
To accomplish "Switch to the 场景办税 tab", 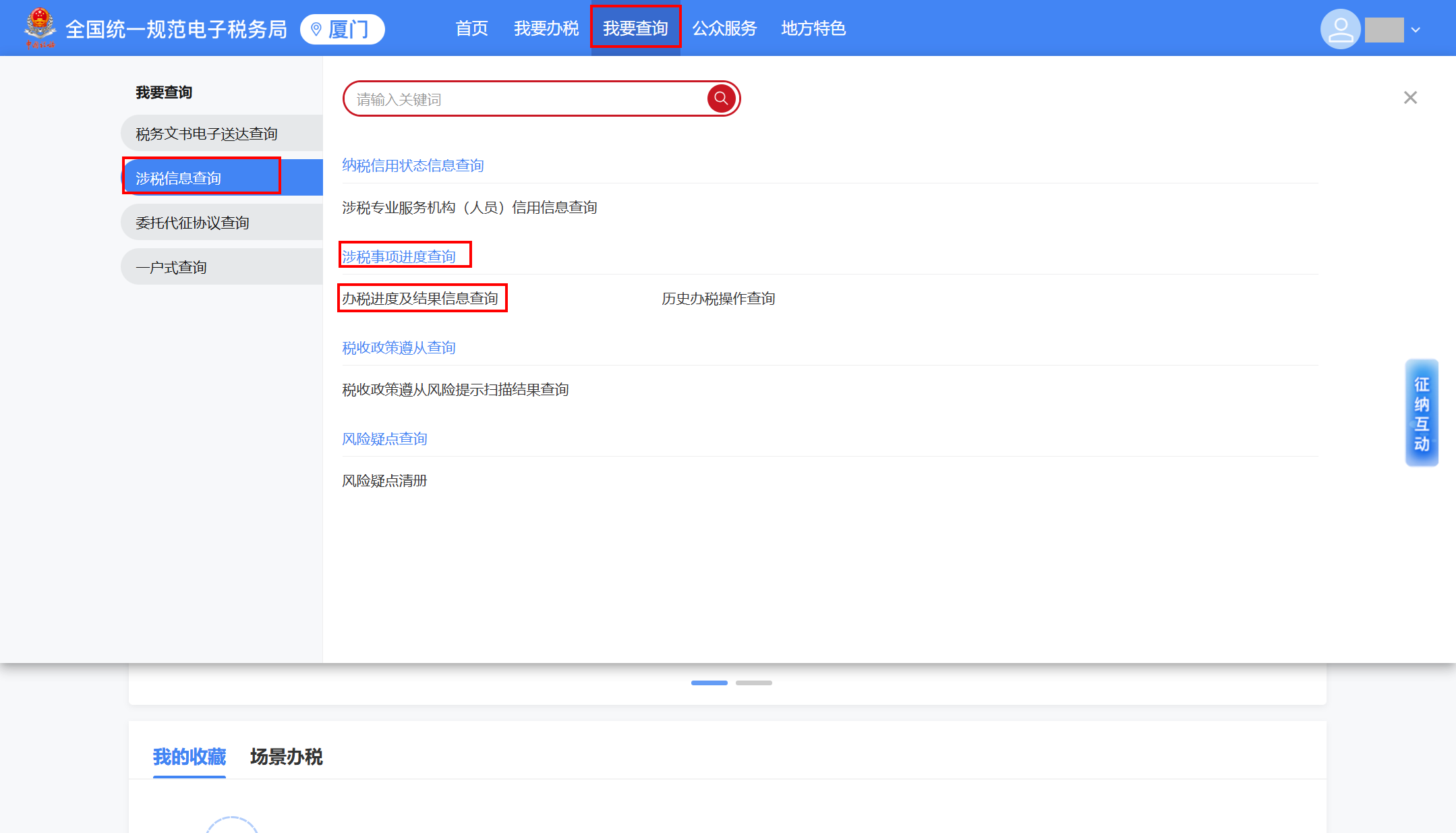I will [286, 757].
